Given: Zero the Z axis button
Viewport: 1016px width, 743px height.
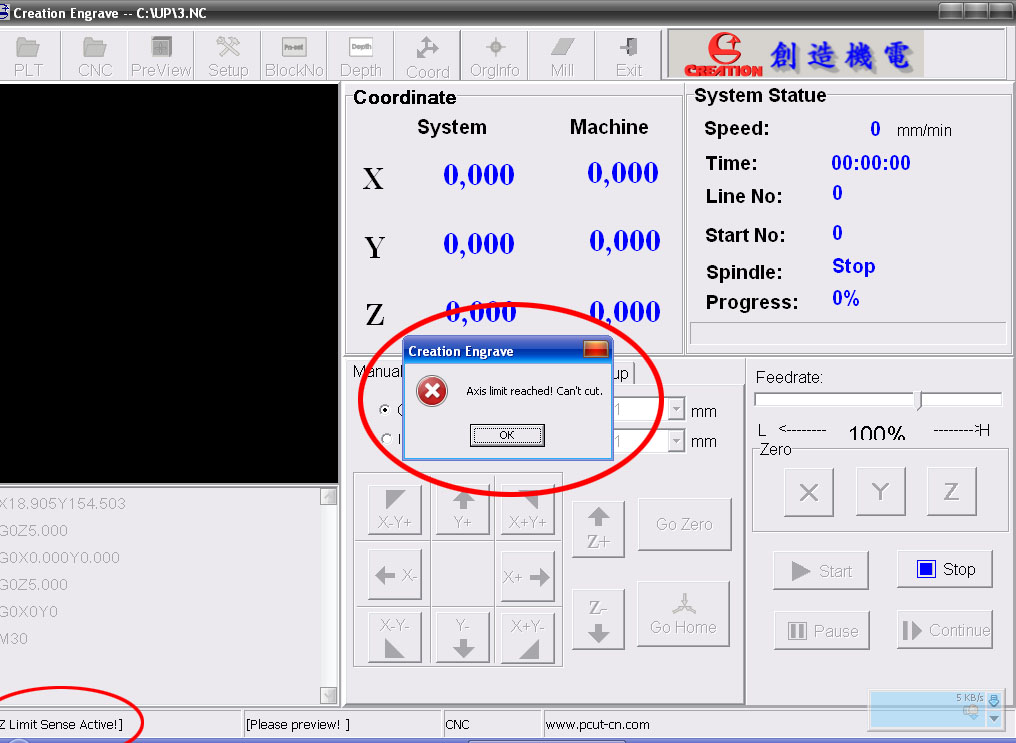Looking at the screenshot, I should pos(951,492).
